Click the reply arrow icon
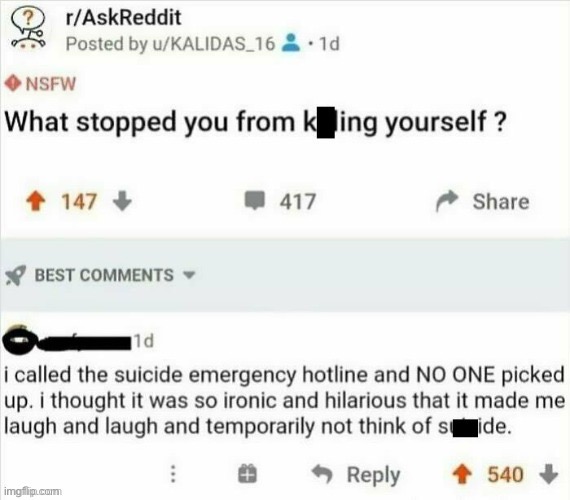The image size is (570, 500). click(x=322, y=474)
